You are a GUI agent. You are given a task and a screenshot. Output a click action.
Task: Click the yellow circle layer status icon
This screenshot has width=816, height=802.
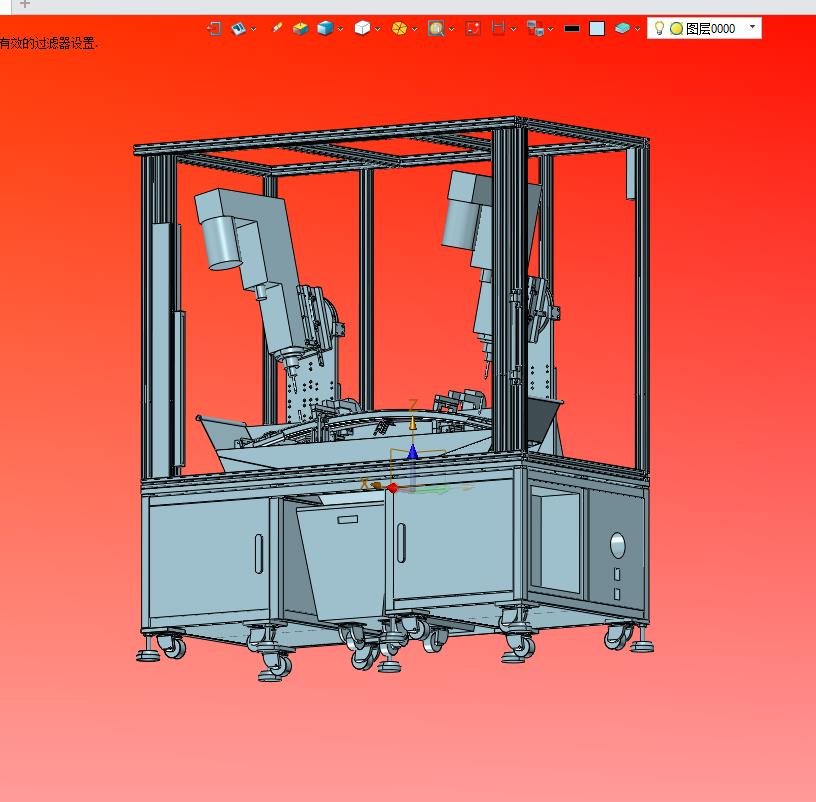click(x=676, y=29)
